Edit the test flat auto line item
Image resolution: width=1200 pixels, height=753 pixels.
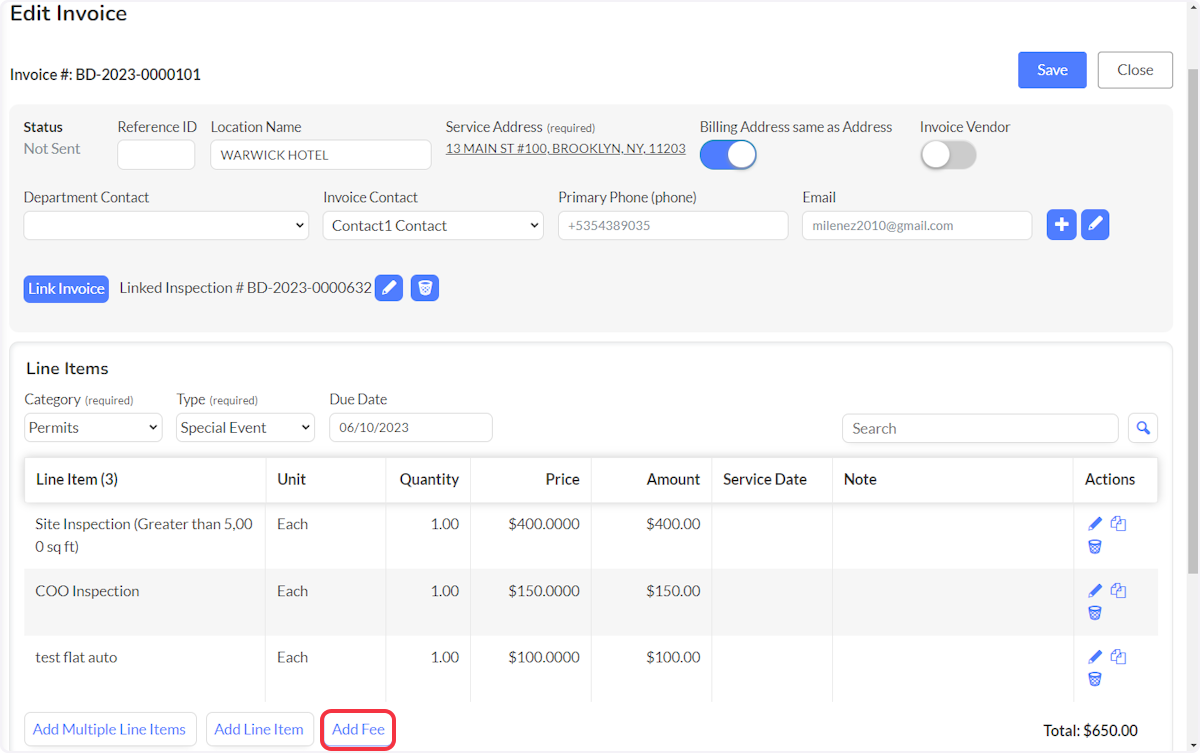[x=1095, y=657]
